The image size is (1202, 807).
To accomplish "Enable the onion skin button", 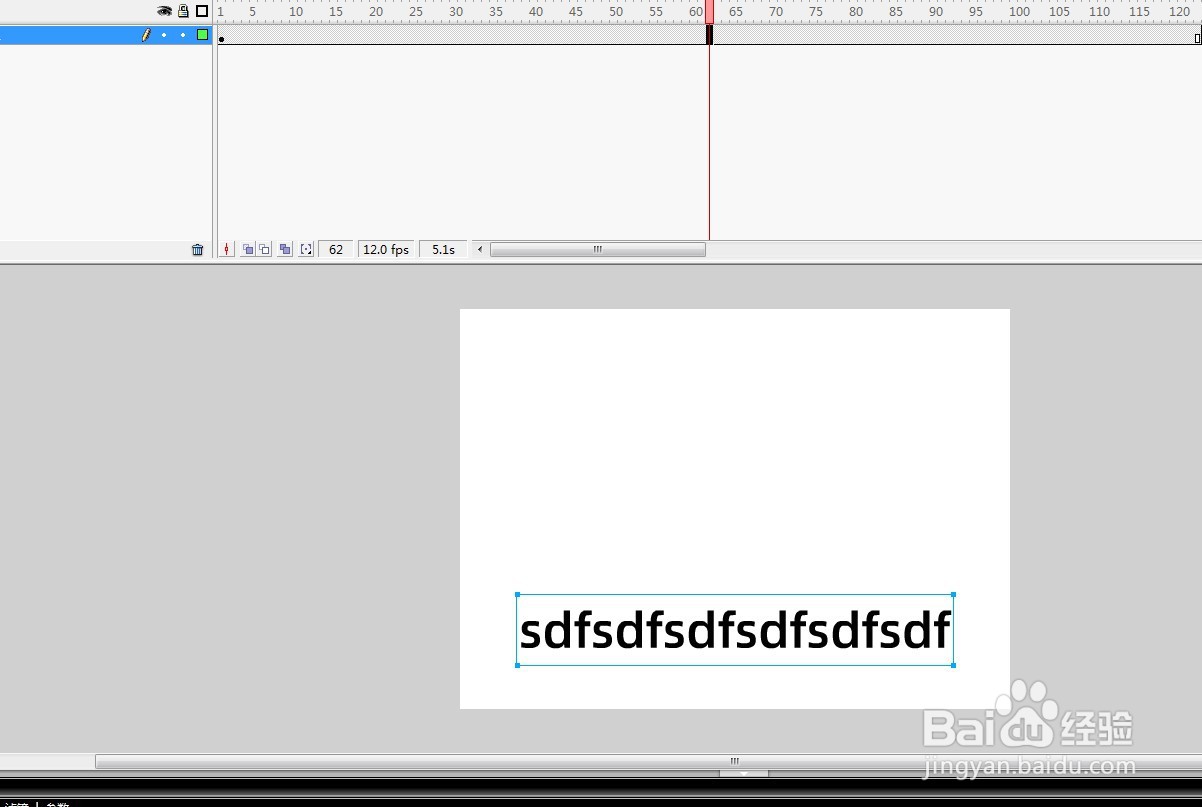I will pos(247,249).
